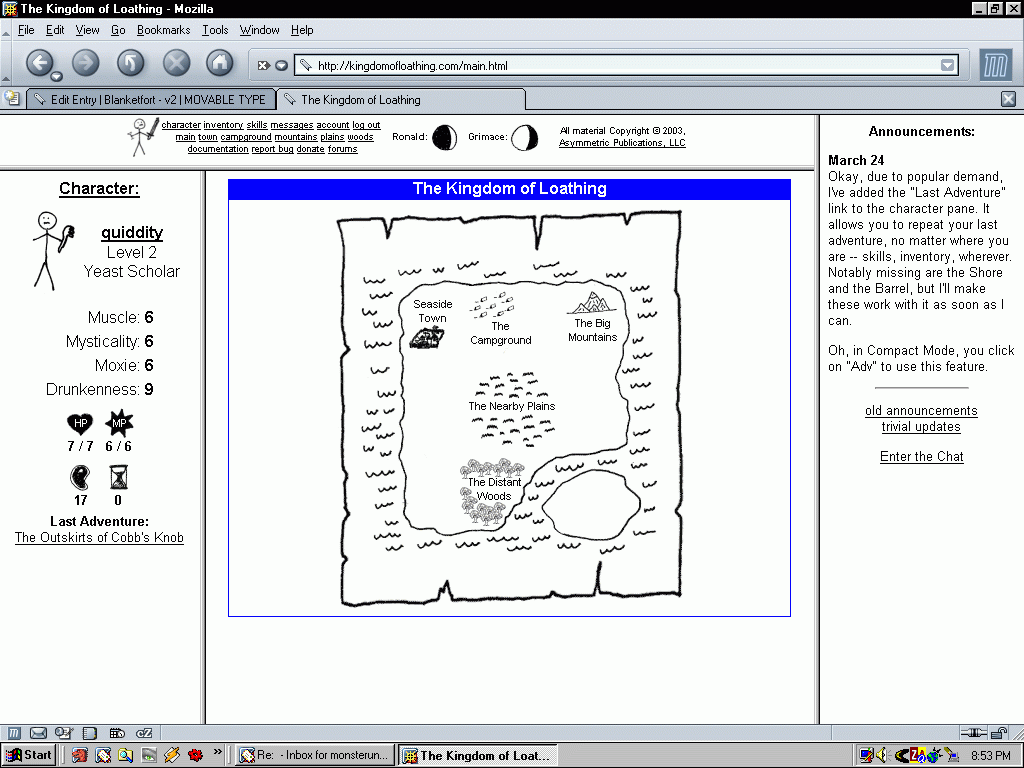Viewport: 1024px width, 768px height.
Task: Click the small X icon beside URL bar
Action: click(x=263, y=65)
